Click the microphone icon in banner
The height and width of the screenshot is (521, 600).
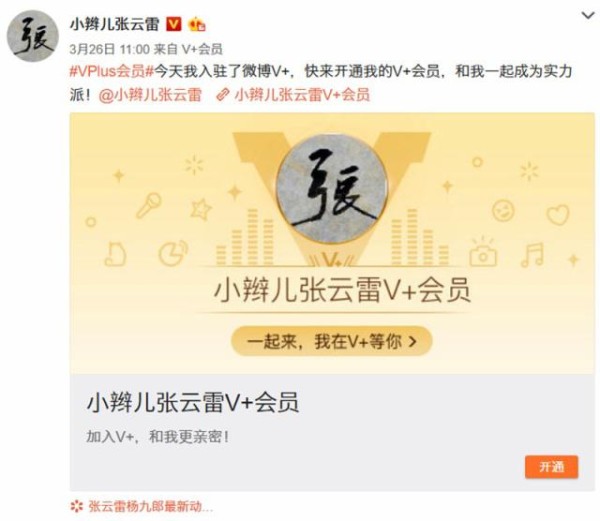149,205
